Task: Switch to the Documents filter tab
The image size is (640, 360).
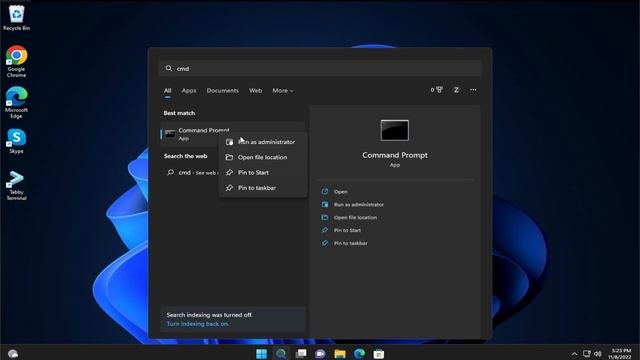Action: click(x=222, y=91)
